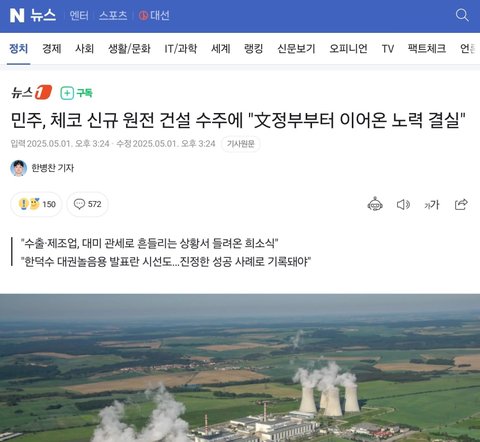Image resolution: width=480 pixels, height=442 pixels.
Task: Go to the 팩트체크 tab
Action: (427, 49)
